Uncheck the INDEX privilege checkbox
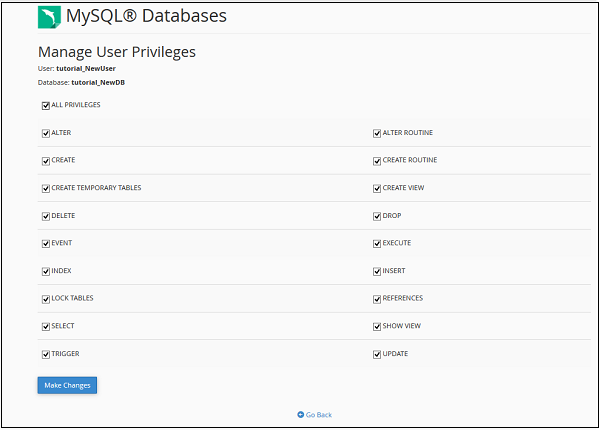 pos(46,271)
